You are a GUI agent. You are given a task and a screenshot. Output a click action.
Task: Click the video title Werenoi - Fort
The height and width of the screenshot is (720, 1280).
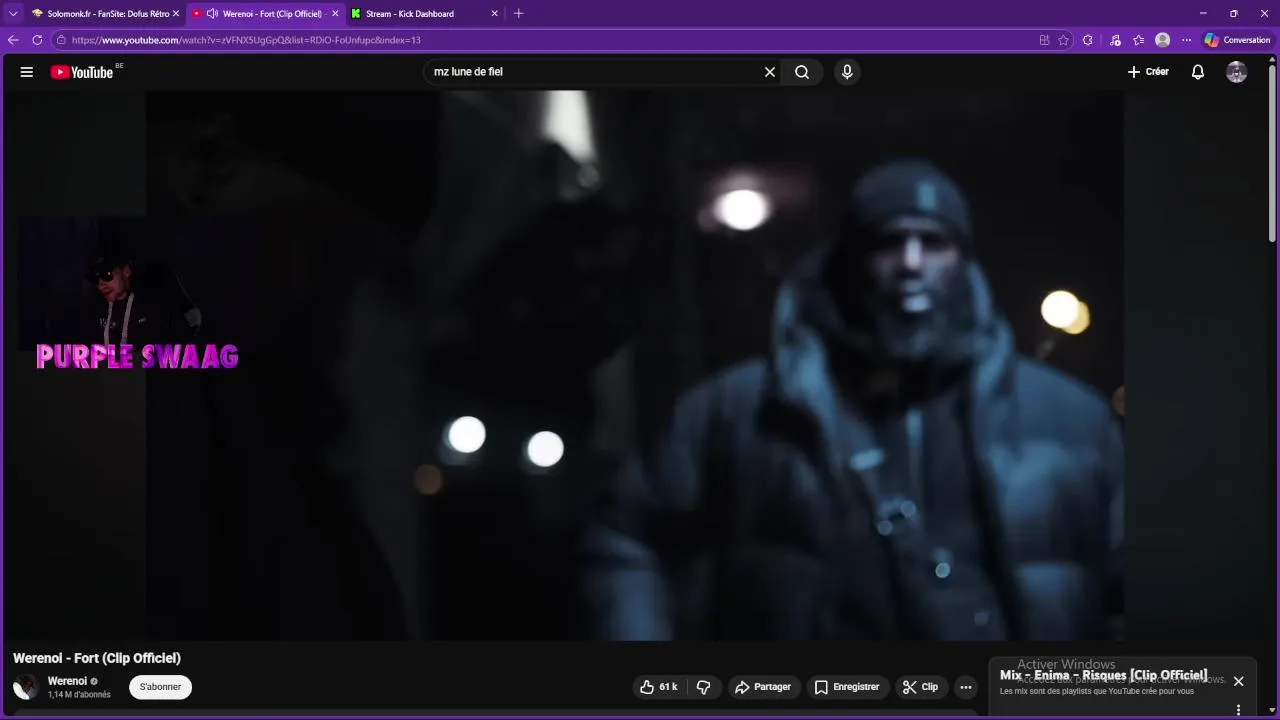97,658
